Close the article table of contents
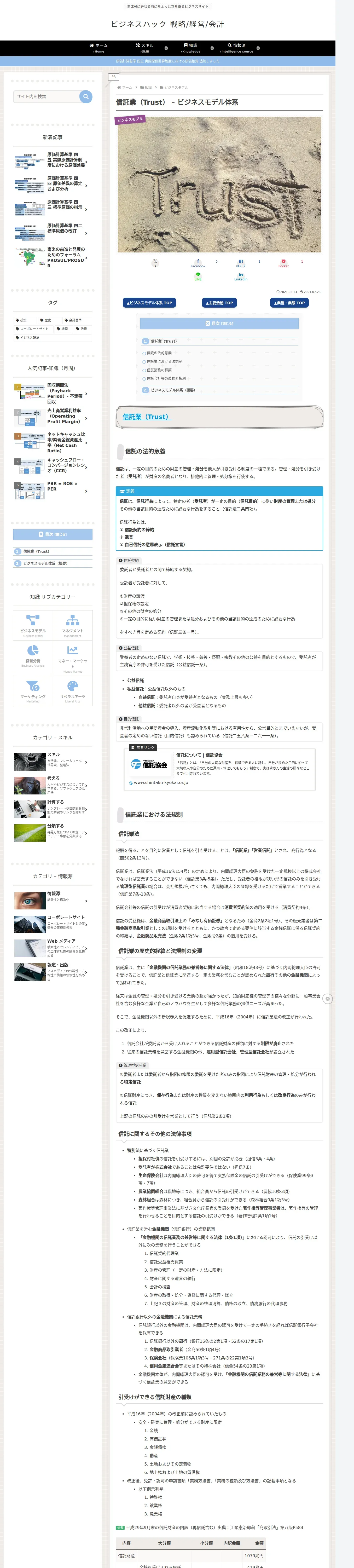 [219, 323]
